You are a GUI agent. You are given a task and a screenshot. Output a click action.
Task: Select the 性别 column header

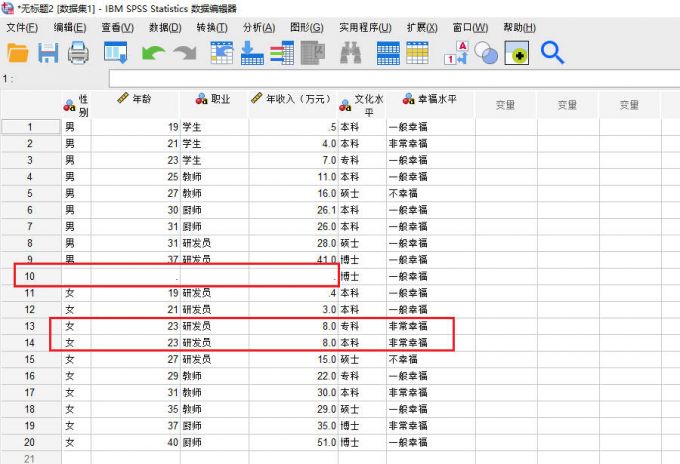76,105
